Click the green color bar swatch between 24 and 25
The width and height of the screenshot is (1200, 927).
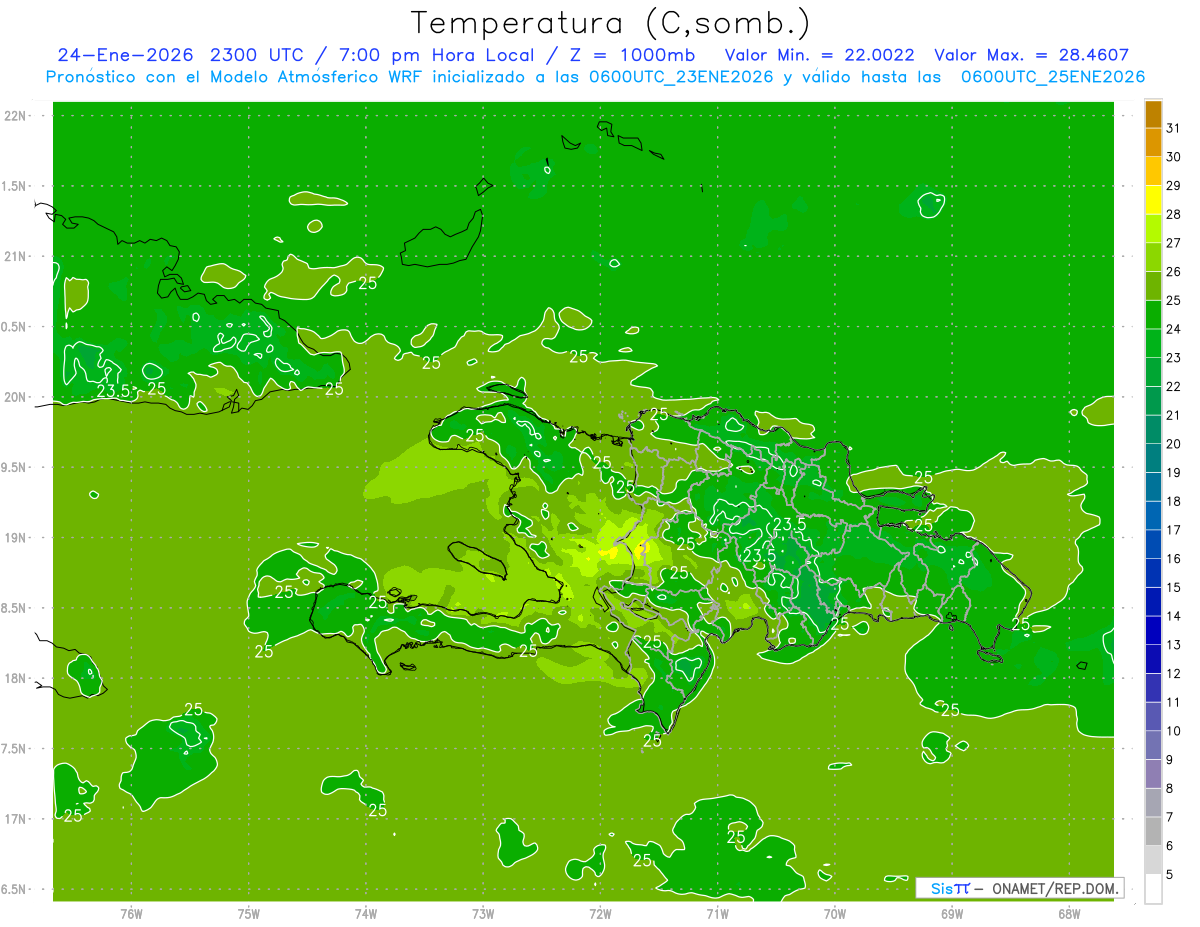1153,315
